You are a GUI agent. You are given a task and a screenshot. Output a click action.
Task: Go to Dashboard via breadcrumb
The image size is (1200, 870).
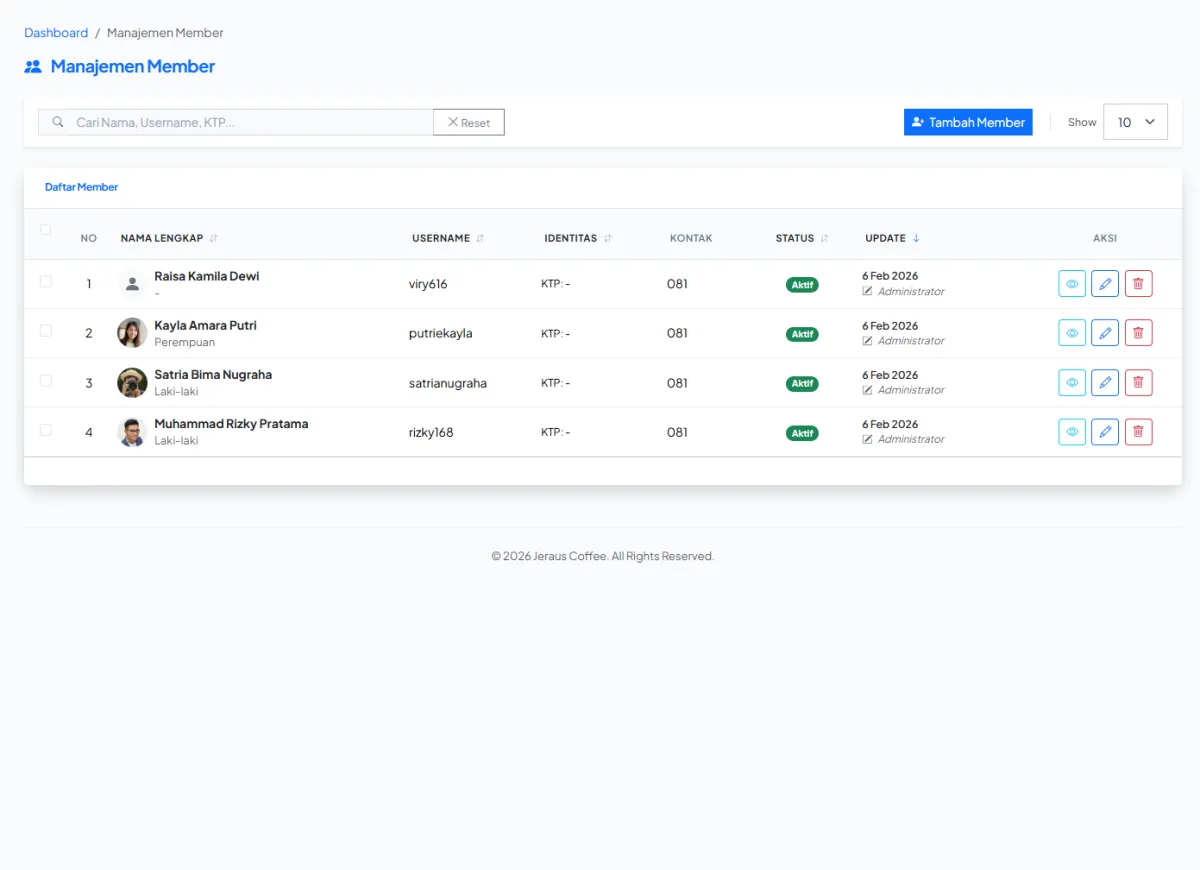[56, 33]
